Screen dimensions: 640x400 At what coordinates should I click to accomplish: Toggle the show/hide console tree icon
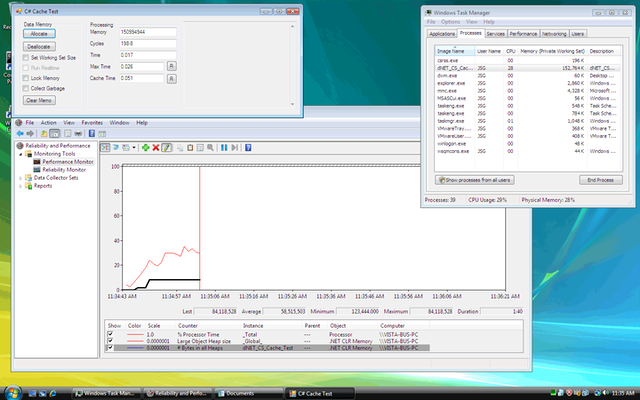pyautogui.click(x=54, y=133)
